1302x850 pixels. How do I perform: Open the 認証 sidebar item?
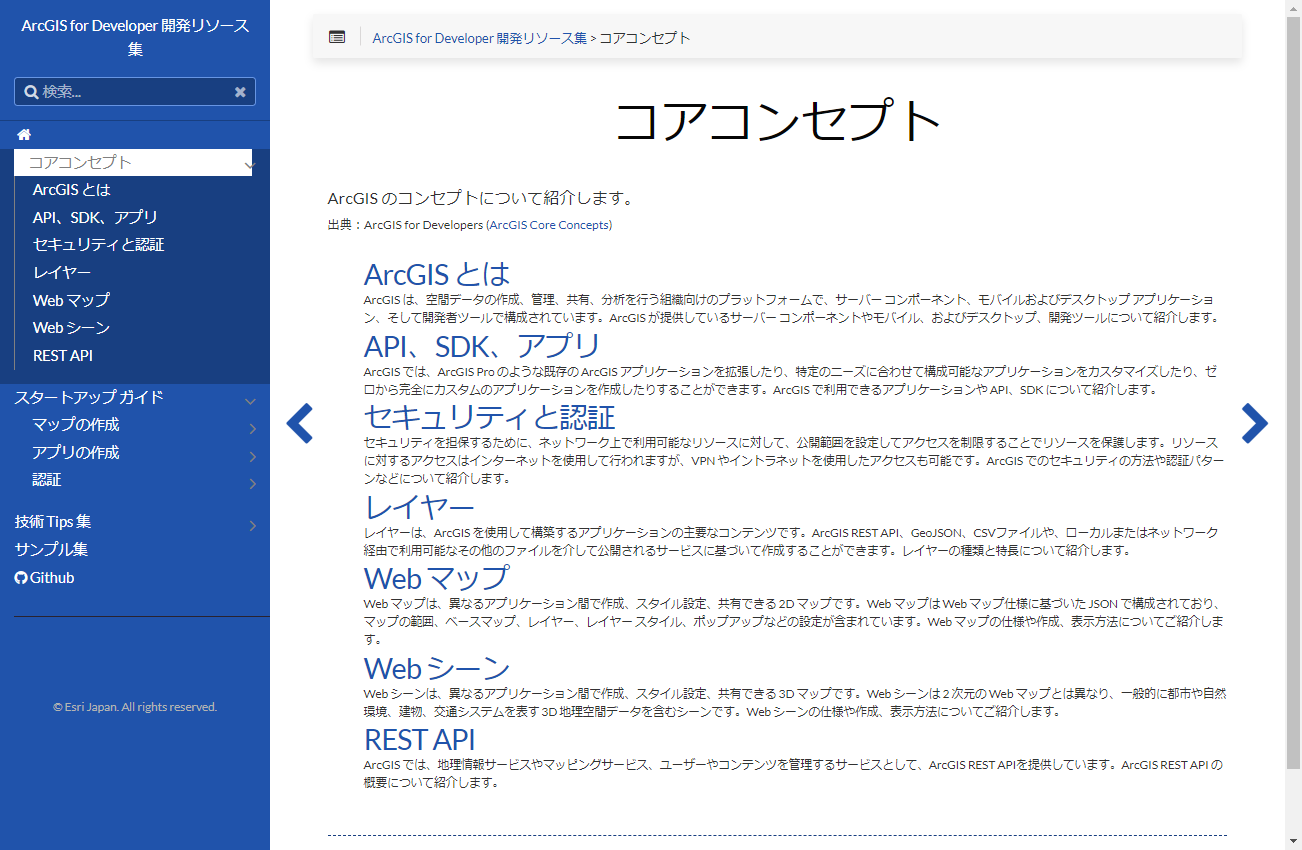coord(47,480)
